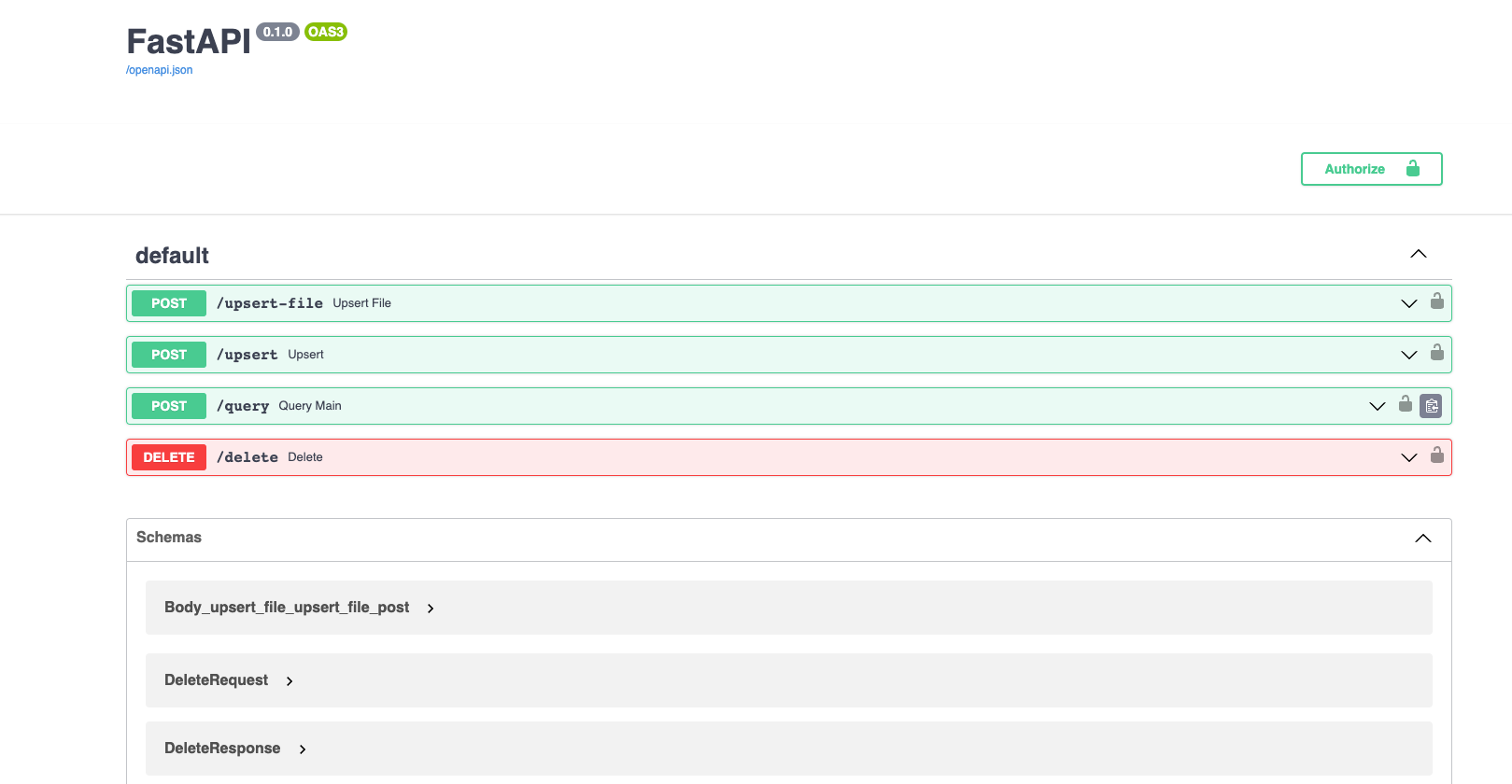Click the POST badge for /query
The height and width of the screenshot is (784, 1512).
[169, 406]
